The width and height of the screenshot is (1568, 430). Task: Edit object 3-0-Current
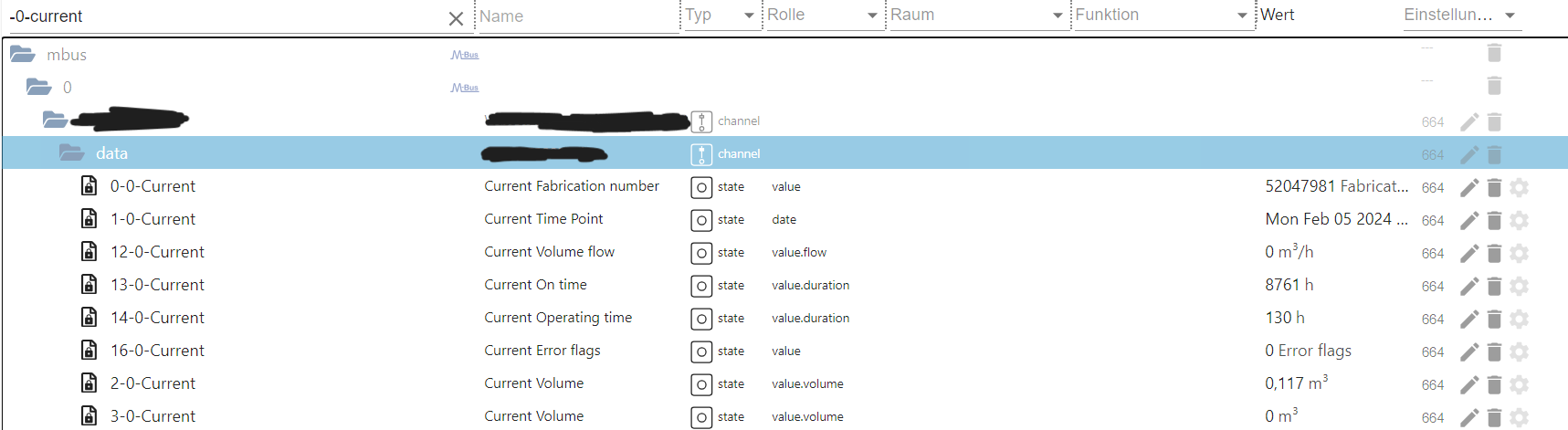[1469, 418]
